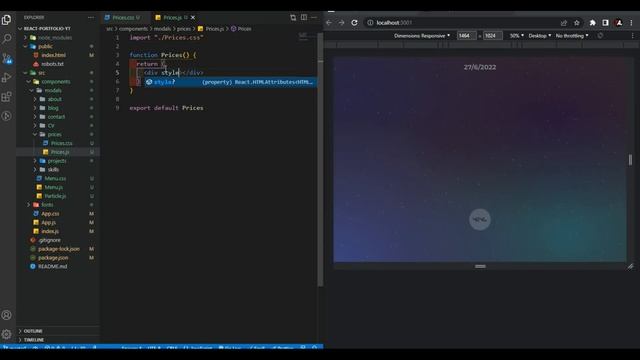Screen dimensions: 640x360
Task: Open the Search view in the activity bar
Action: [7, 39]
